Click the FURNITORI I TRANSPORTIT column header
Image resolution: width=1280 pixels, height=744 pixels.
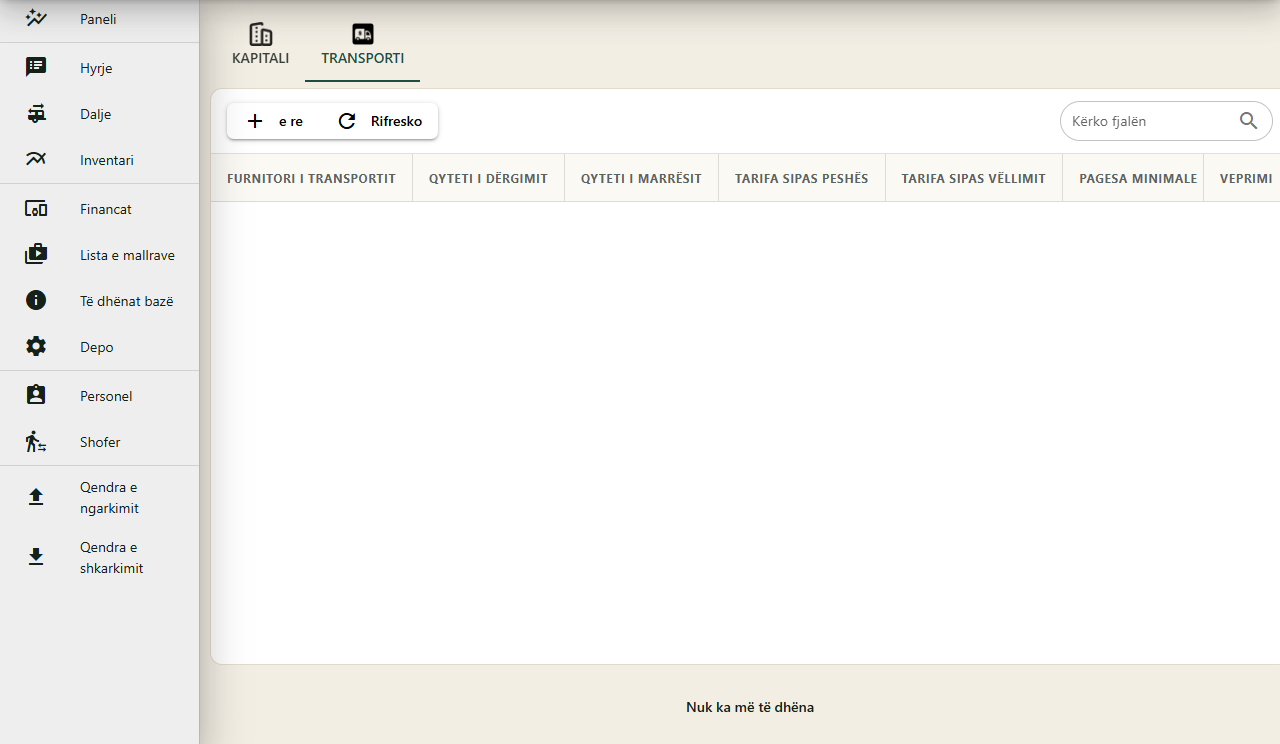pos(311,178)
